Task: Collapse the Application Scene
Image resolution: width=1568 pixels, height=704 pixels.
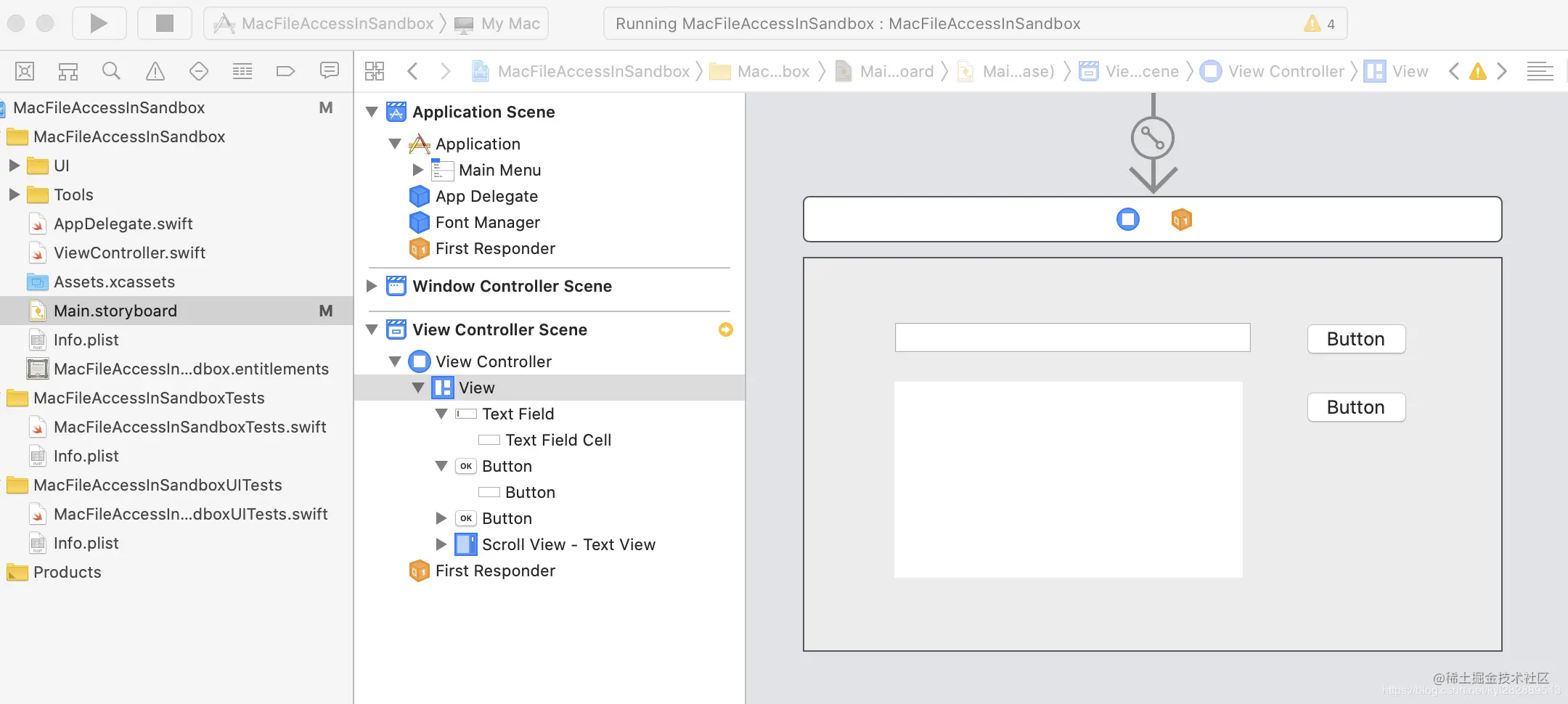Action: [372, 112]
